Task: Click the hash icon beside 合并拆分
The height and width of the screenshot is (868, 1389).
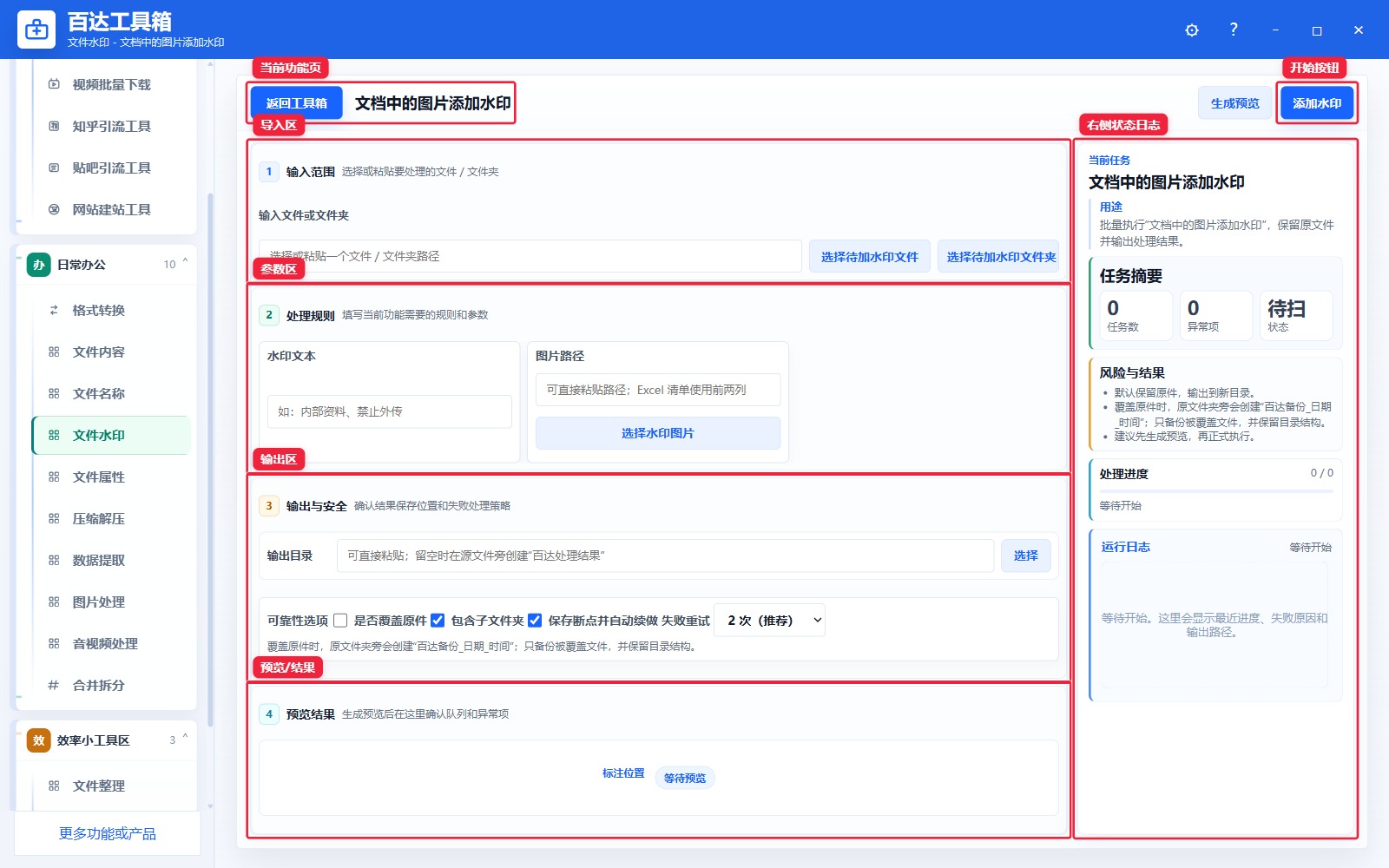Action: point(54,685)
